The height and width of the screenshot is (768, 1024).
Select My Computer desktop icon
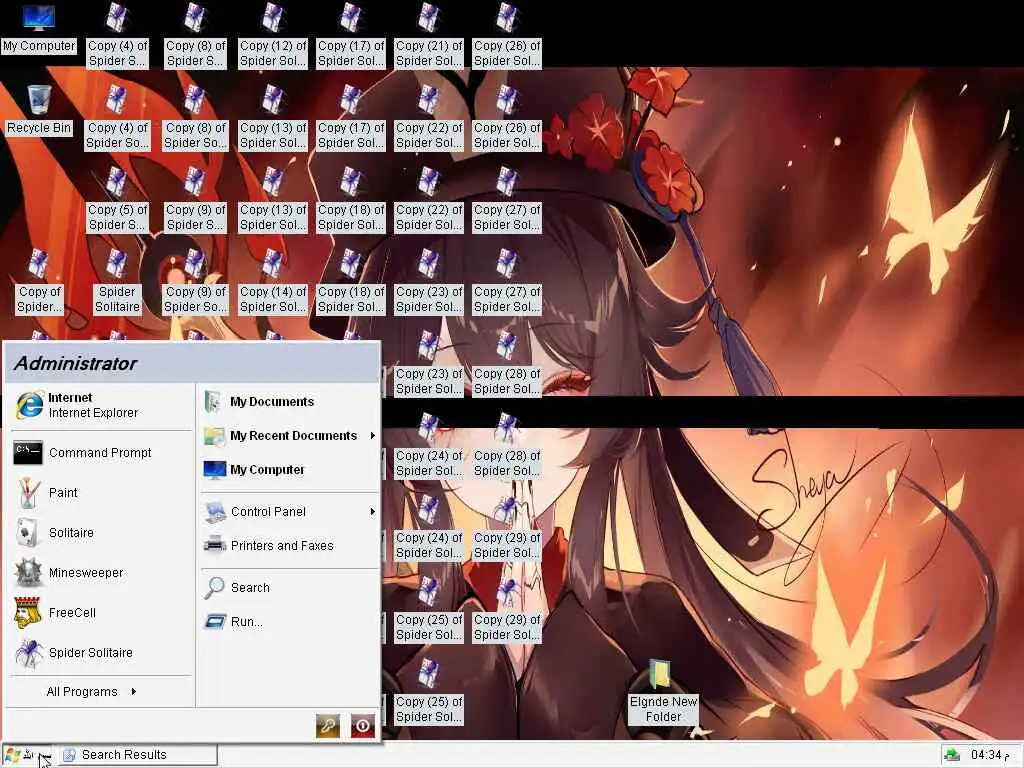point(39,27)
